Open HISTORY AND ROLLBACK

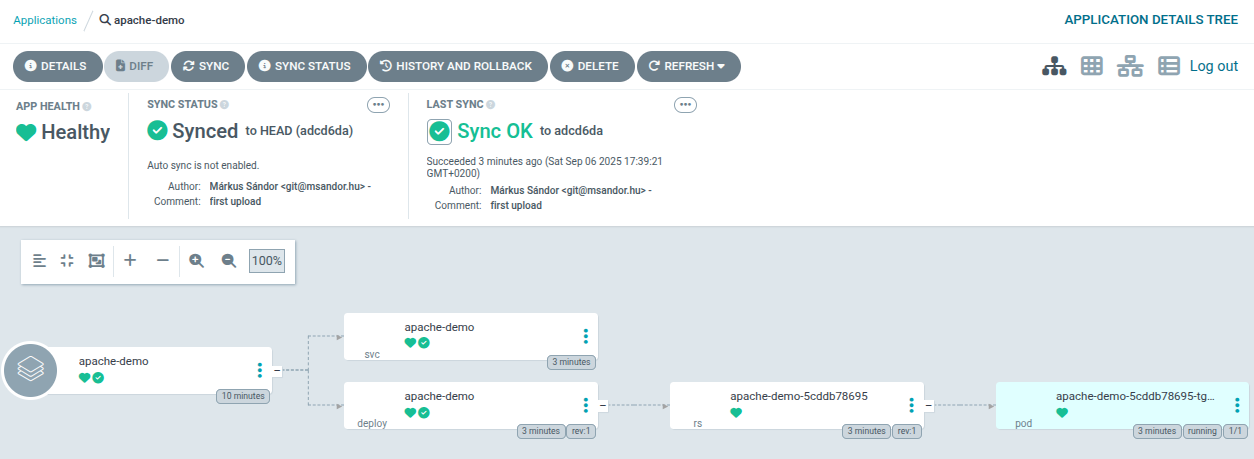457,66
